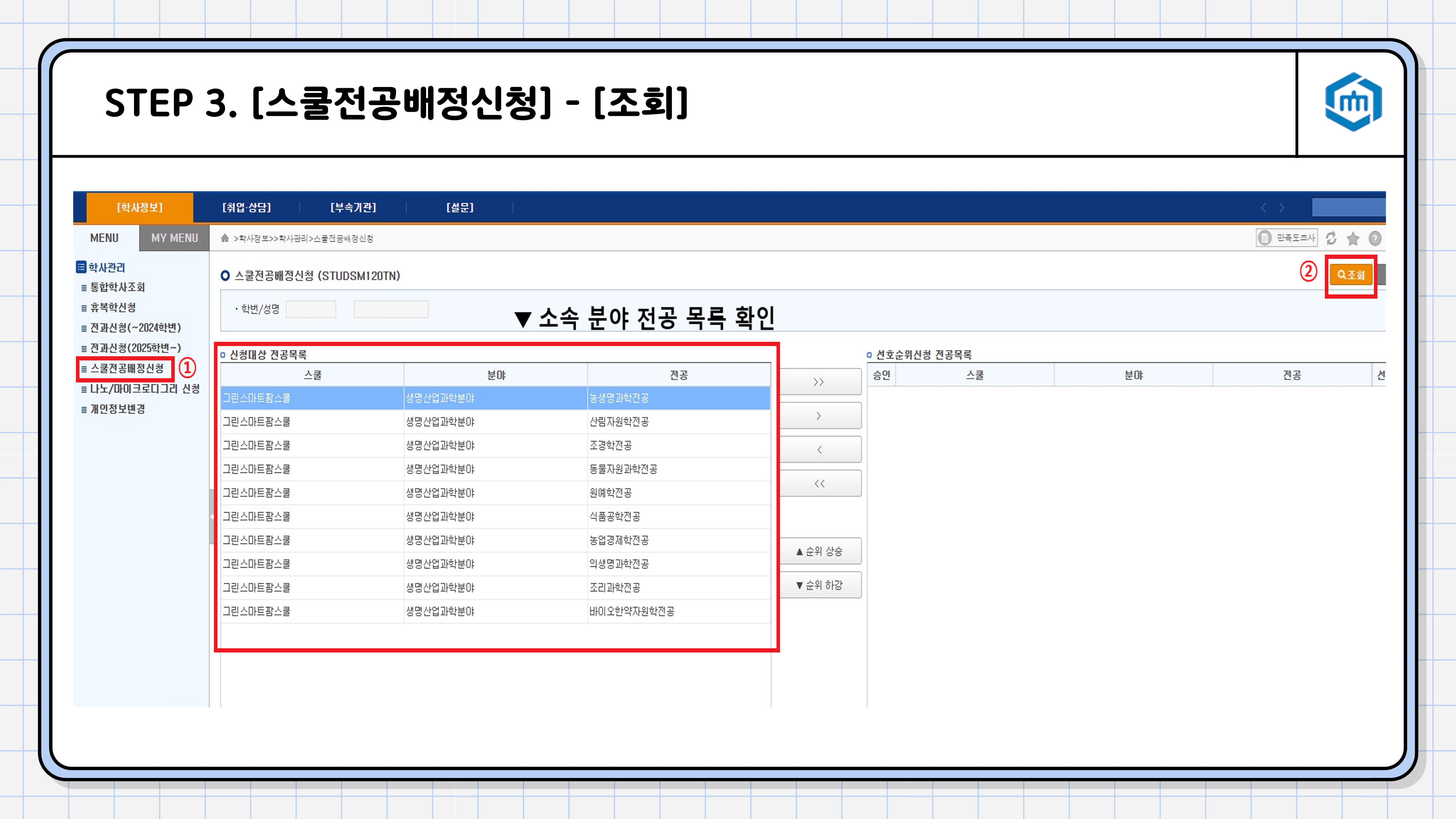
Task: Click the refresh icon in toolbar
Action: click(1331, 238)
